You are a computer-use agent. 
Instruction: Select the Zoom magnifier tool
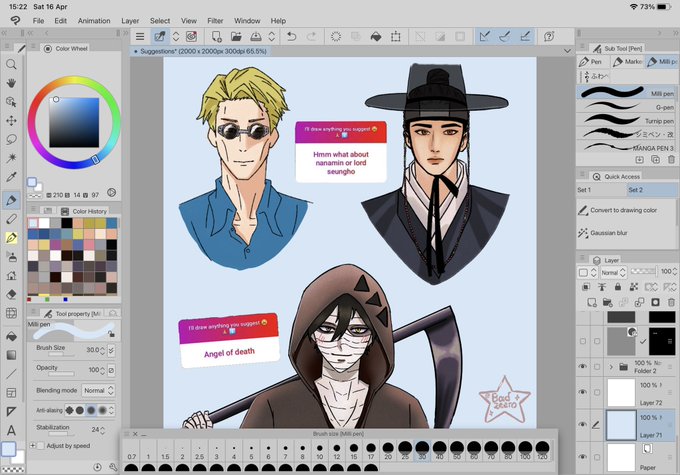[11, 64]
